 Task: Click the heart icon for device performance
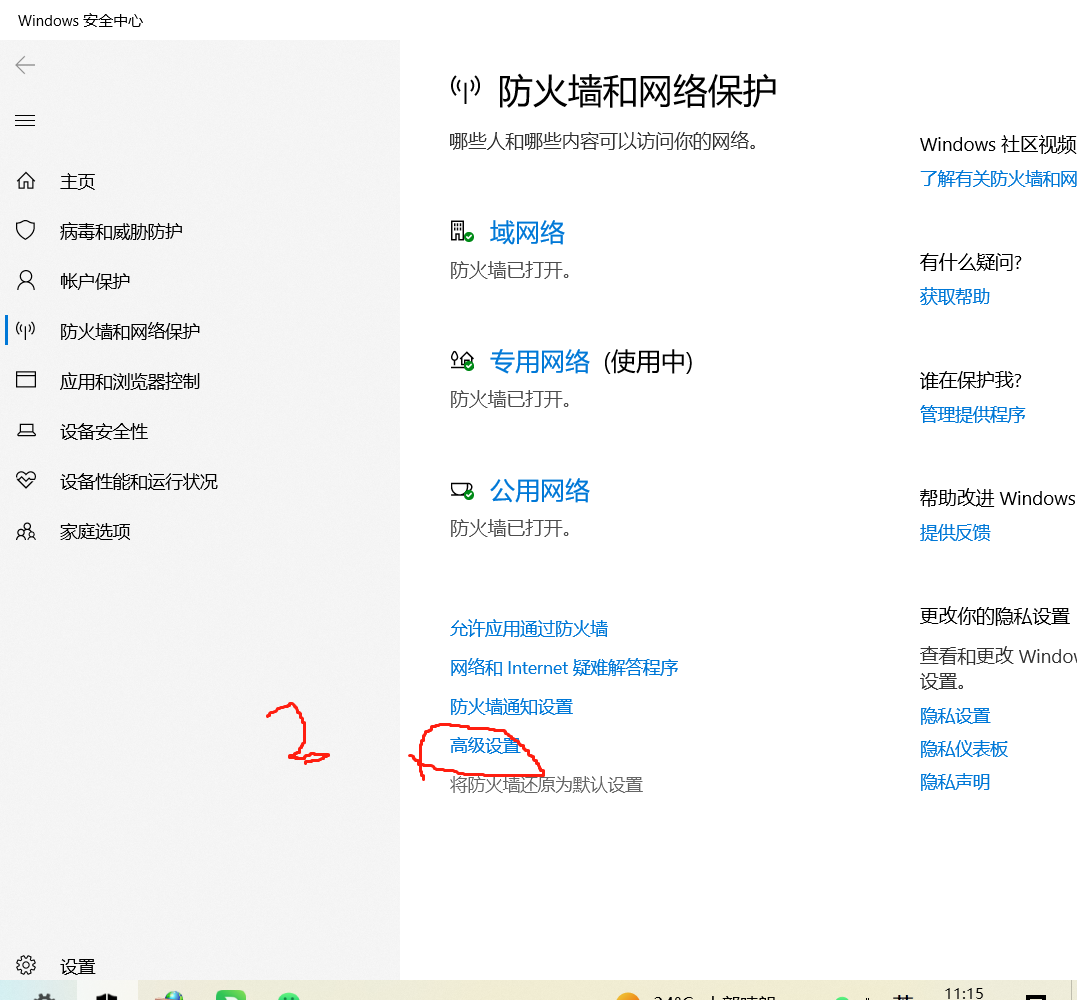pos(26,480)
